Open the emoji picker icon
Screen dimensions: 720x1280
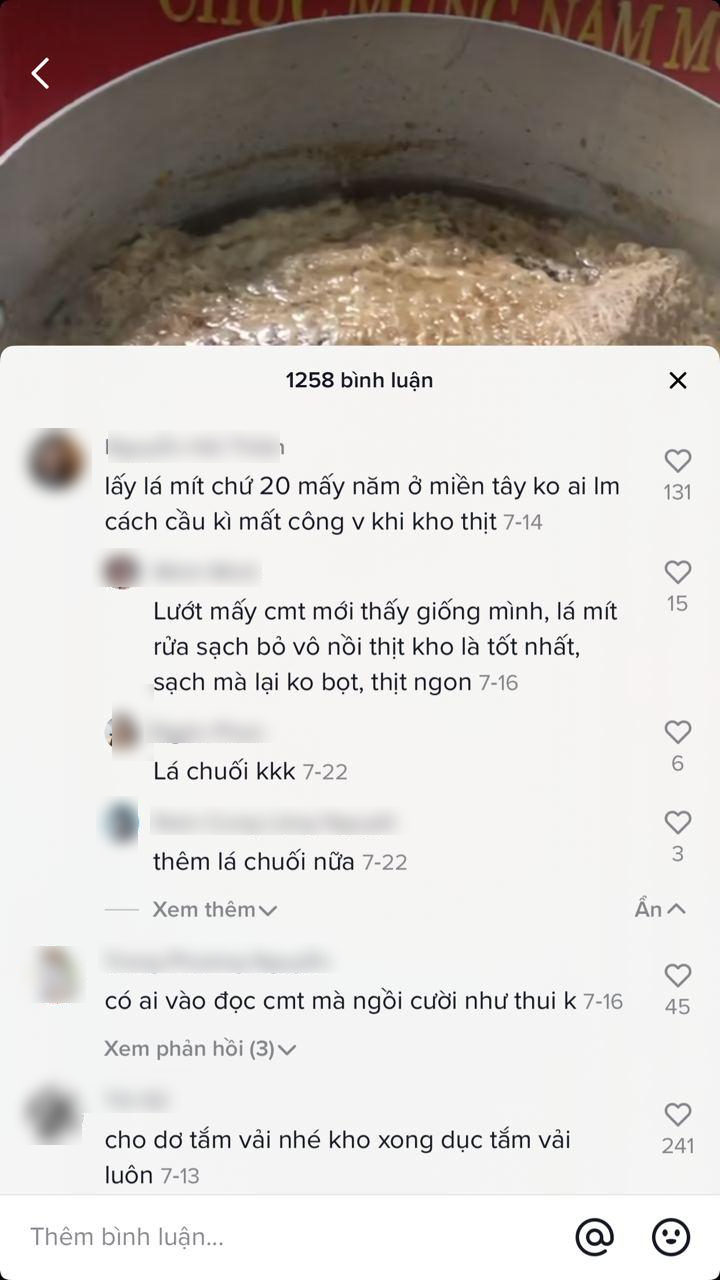(671, 1237)
